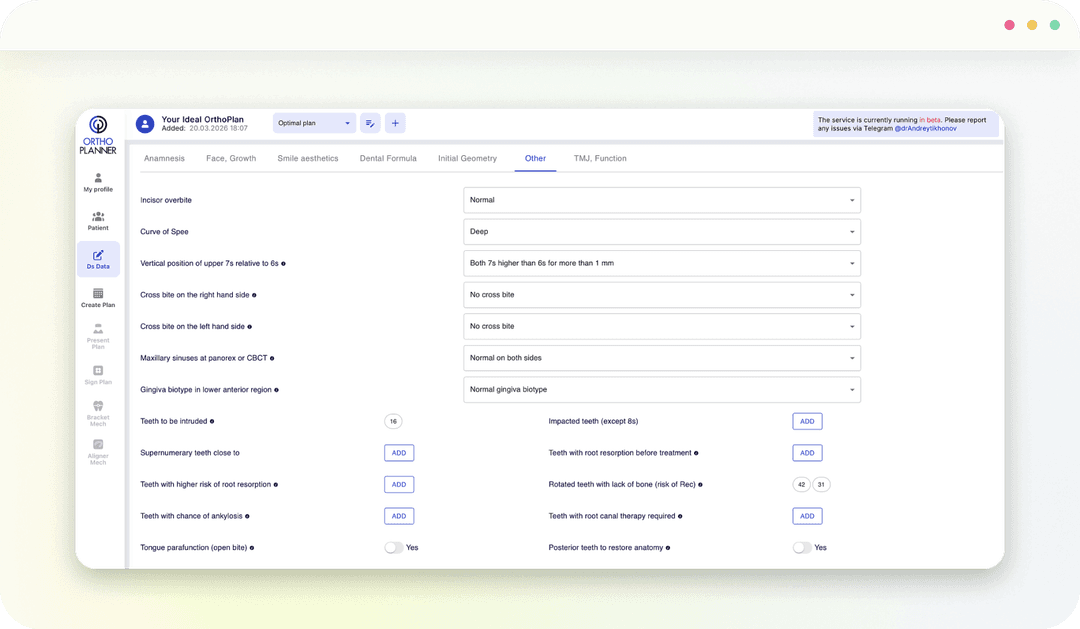Click the plus icon to add plan
Image resolution: width=1080 pixels, height=629 pixels.
point(395,123)
